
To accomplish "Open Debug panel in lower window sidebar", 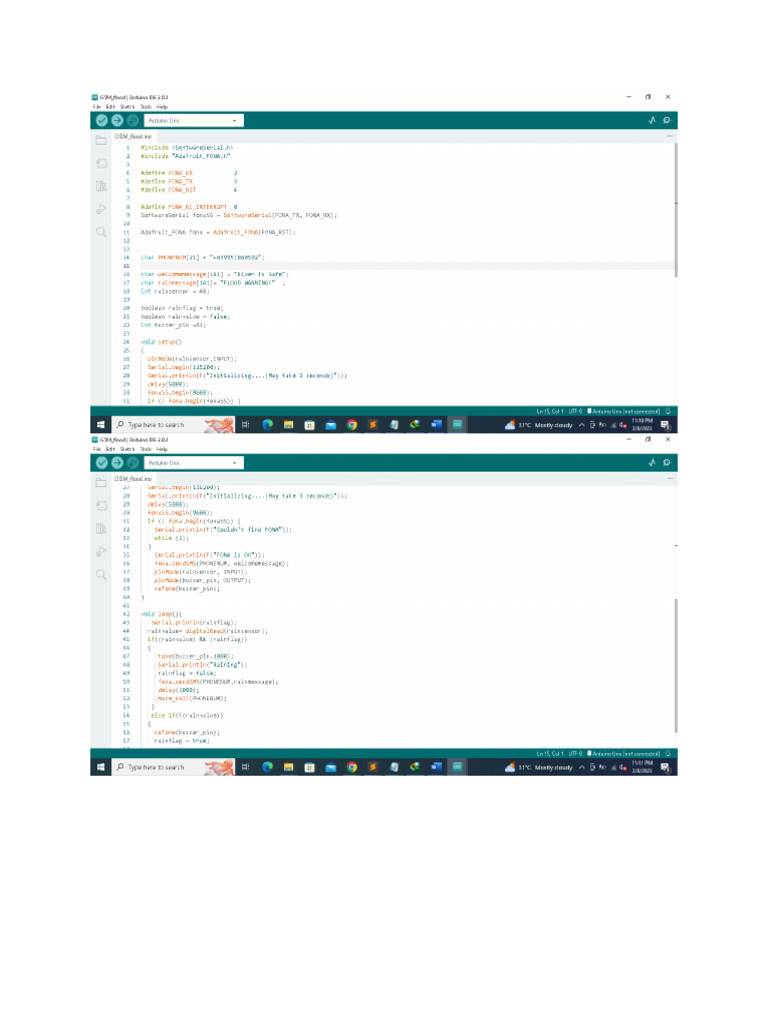I will pyautogui.click(x=101, y=551).
